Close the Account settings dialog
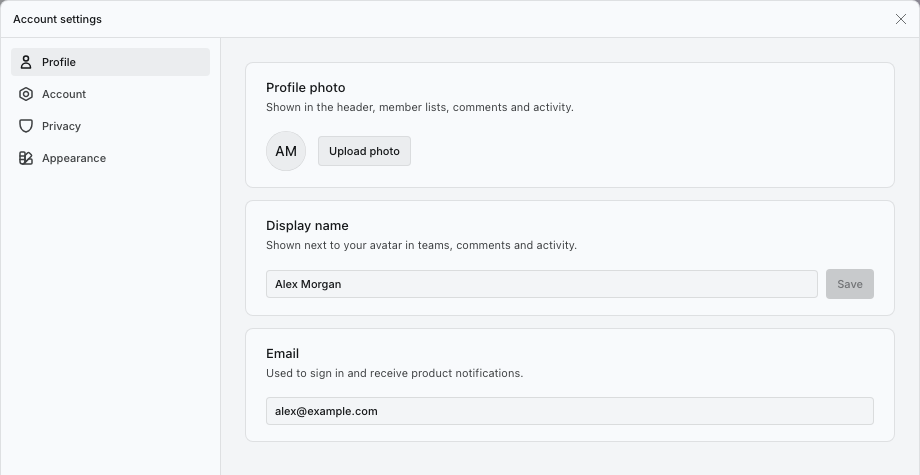Screen dimensions: 920x475 [x=901, y=19]
